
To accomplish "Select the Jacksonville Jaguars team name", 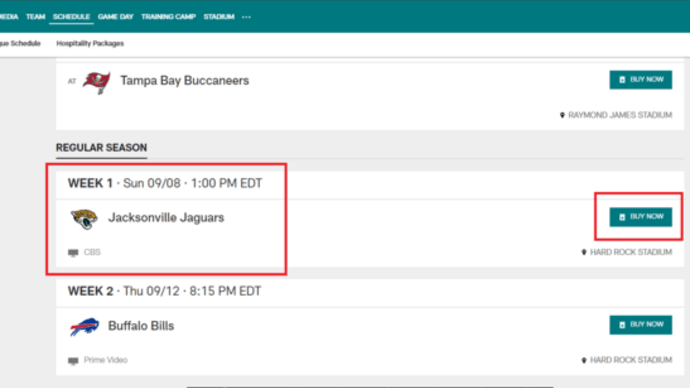I will click(166, 218).
